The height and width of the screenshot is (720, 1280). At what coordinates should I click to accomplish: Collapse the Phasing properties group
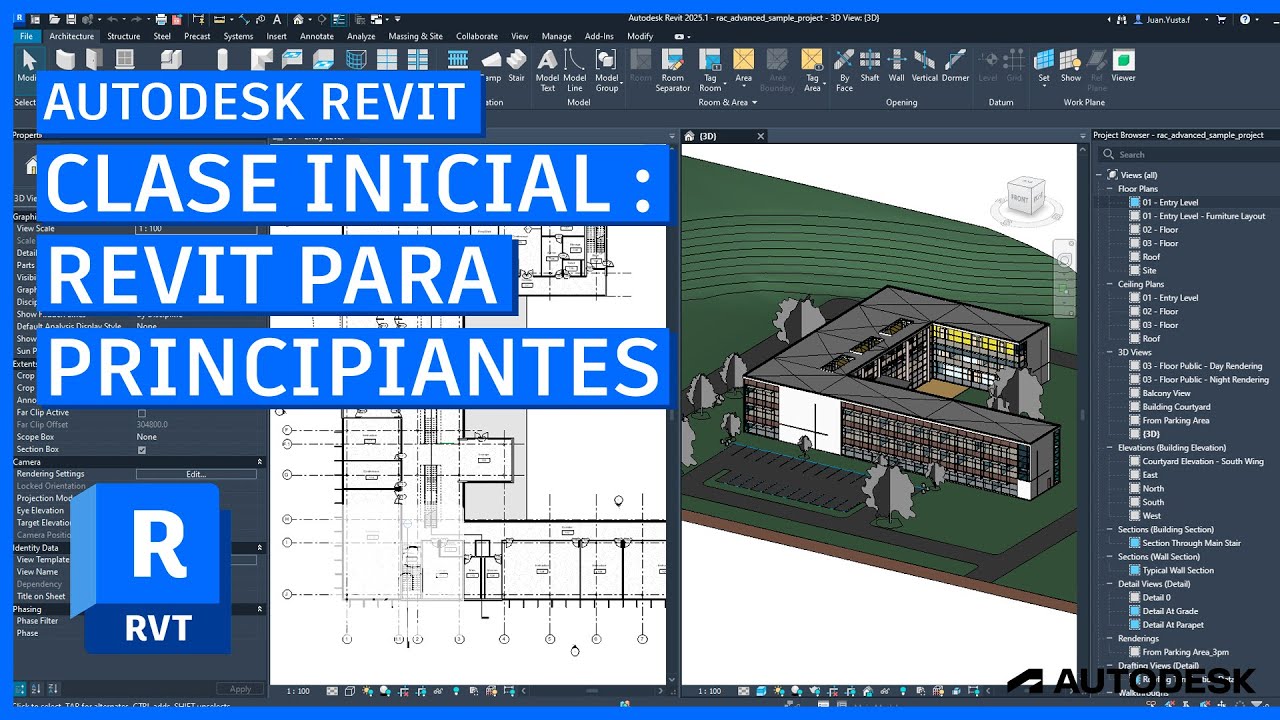(260, 609)
